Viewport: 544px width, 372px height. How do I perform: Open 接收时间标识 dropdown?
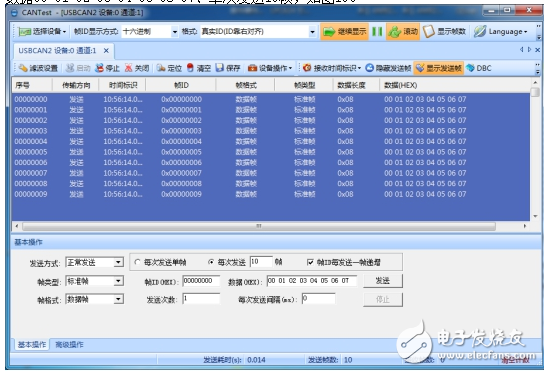[x=332, y=68]
